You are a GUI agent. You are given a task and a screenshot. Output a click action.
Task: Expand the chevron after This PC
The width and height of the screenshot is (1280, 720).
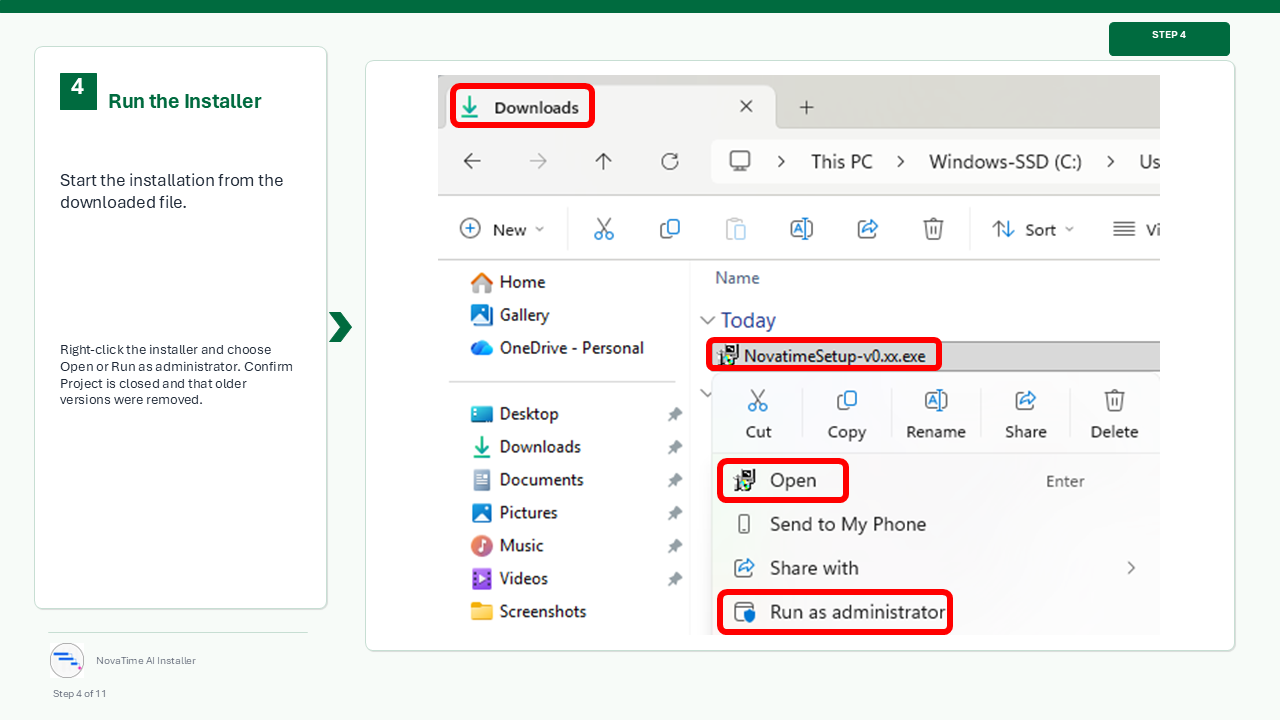coord(901,161)
